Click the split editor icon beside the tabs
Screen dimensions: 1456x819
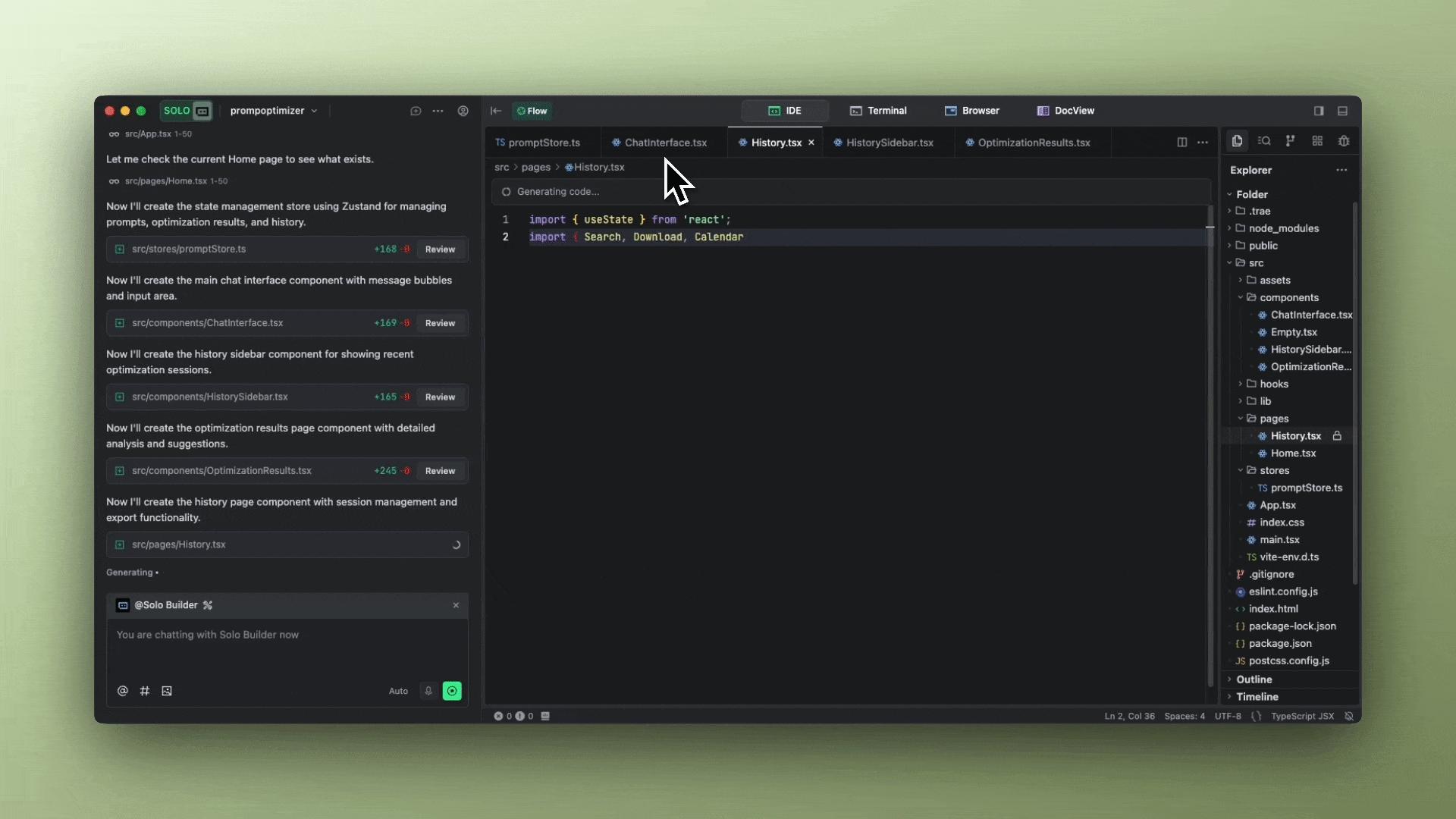click(x=1182, y=142)
